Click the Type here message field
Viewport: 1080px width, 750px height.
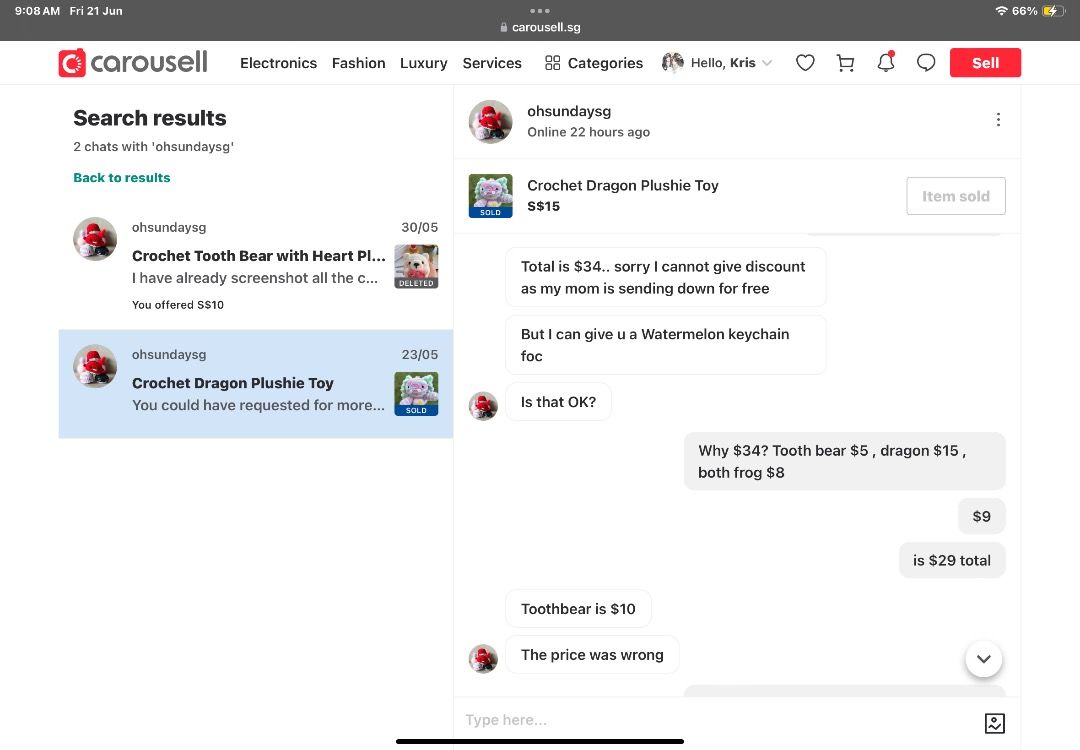click(x=720, y=720)
